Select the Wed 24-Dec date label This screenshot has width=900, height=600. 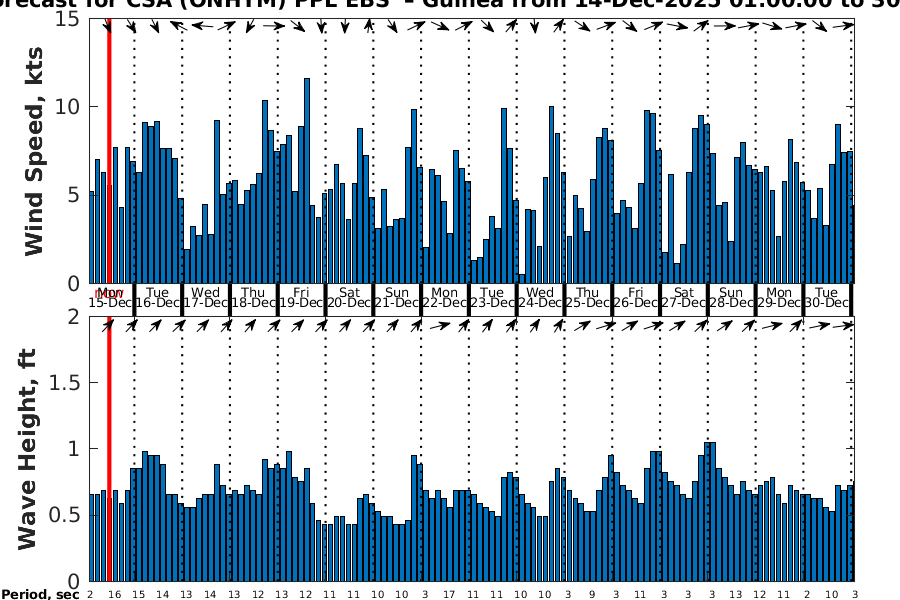[540, 297]
